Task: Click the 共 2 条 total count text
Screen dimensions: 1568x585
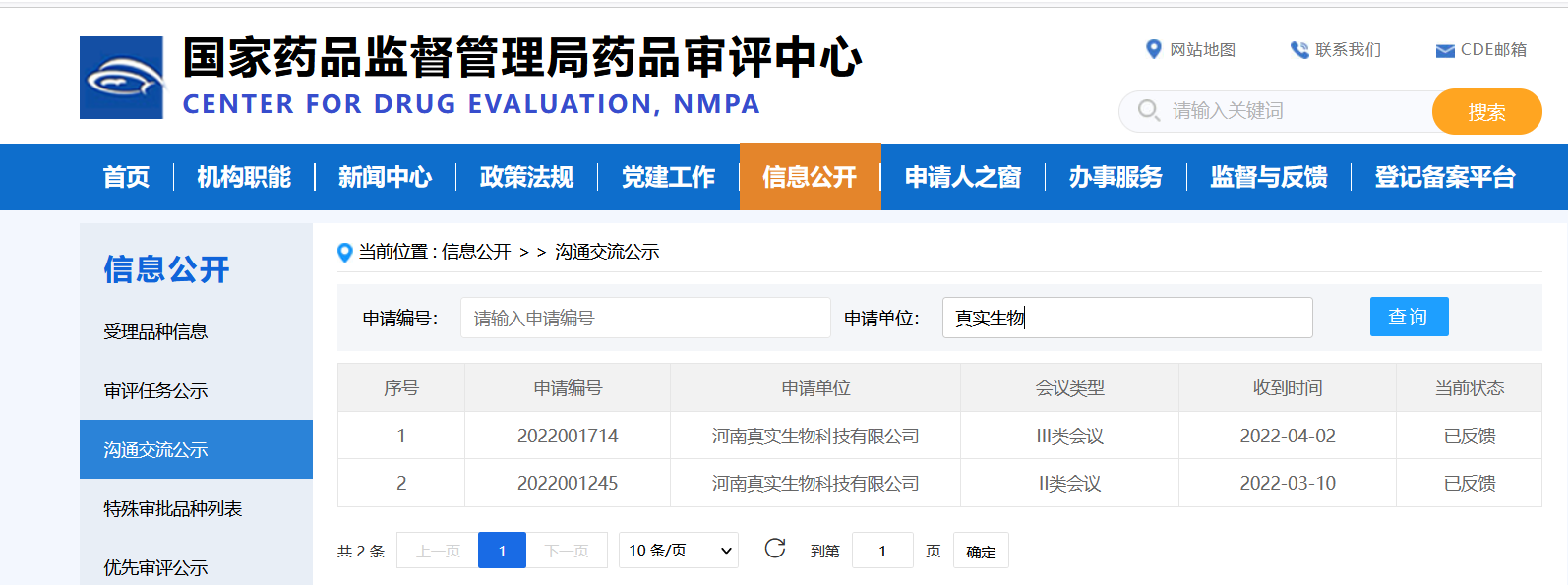Action: [361, 552]
